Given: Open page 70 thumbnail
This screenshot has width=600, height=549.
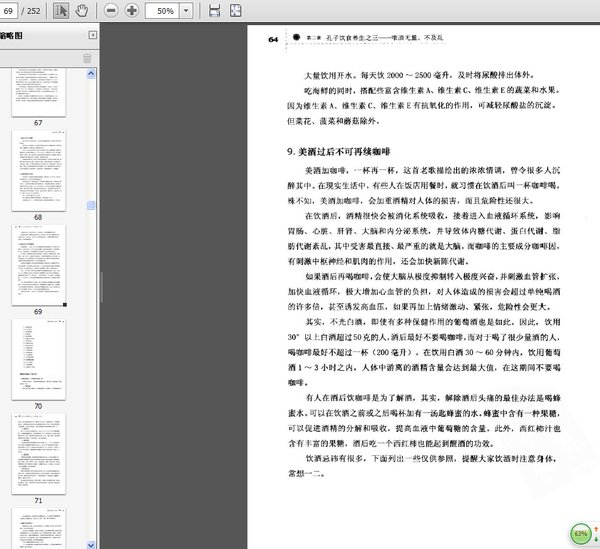Looking at the screenshot, I should tap(39, 360).
